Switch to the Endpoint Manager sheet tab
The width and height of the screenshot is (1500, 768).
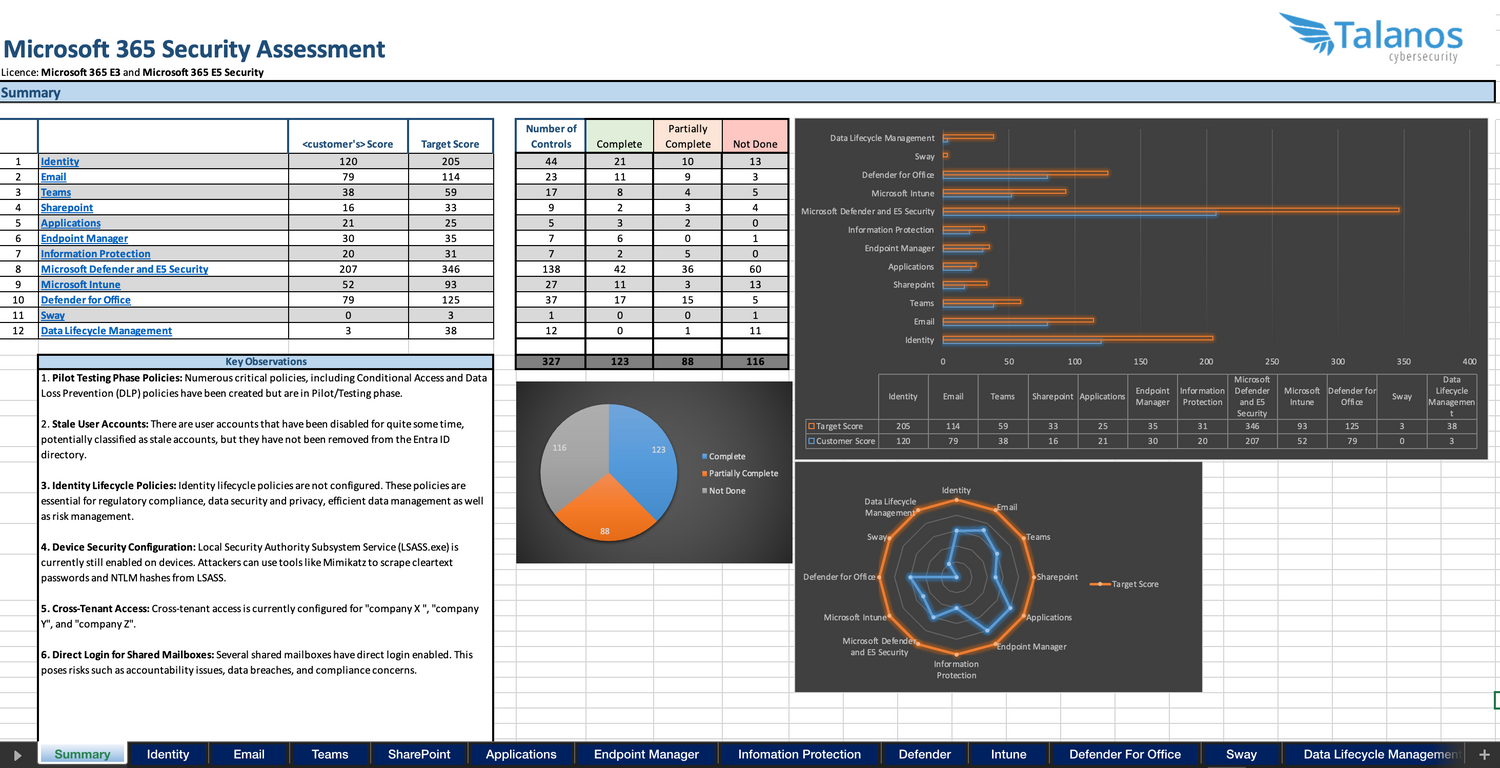click(x=646, y=755)
